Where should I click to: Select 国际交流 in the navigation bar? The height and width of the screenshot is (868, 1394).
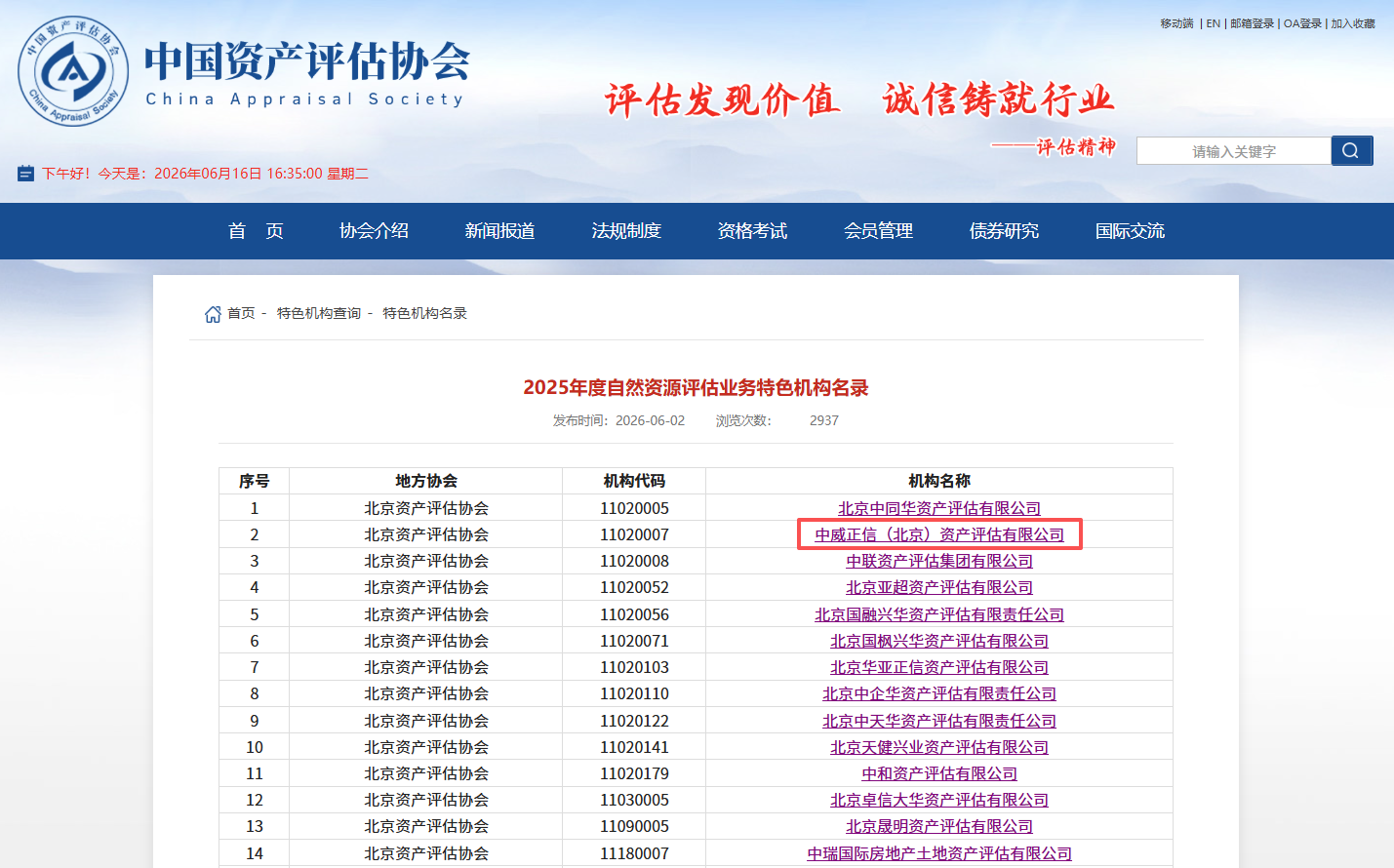1130,231
